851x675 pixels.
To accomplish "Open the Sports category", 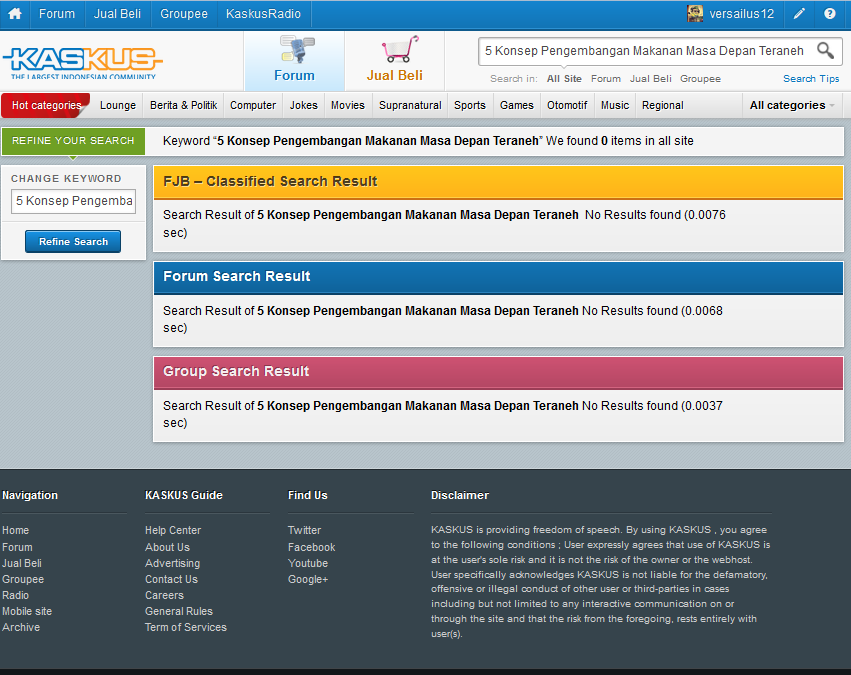I will 469,105.
